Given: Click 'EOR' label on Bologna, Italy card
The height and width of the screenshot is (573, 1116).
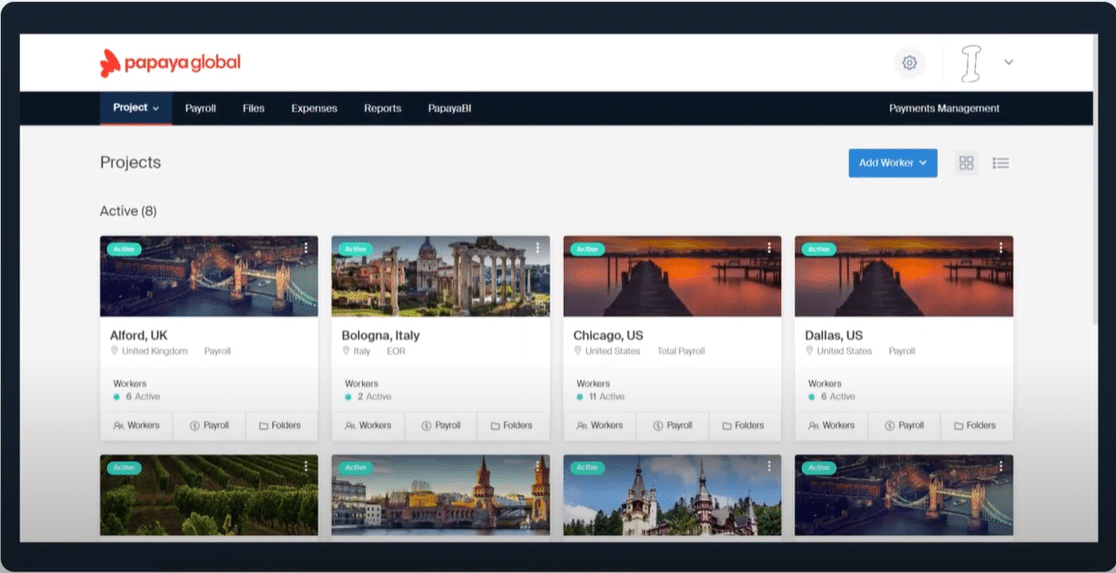Looking at the screenshot, I should coord(396,351).
